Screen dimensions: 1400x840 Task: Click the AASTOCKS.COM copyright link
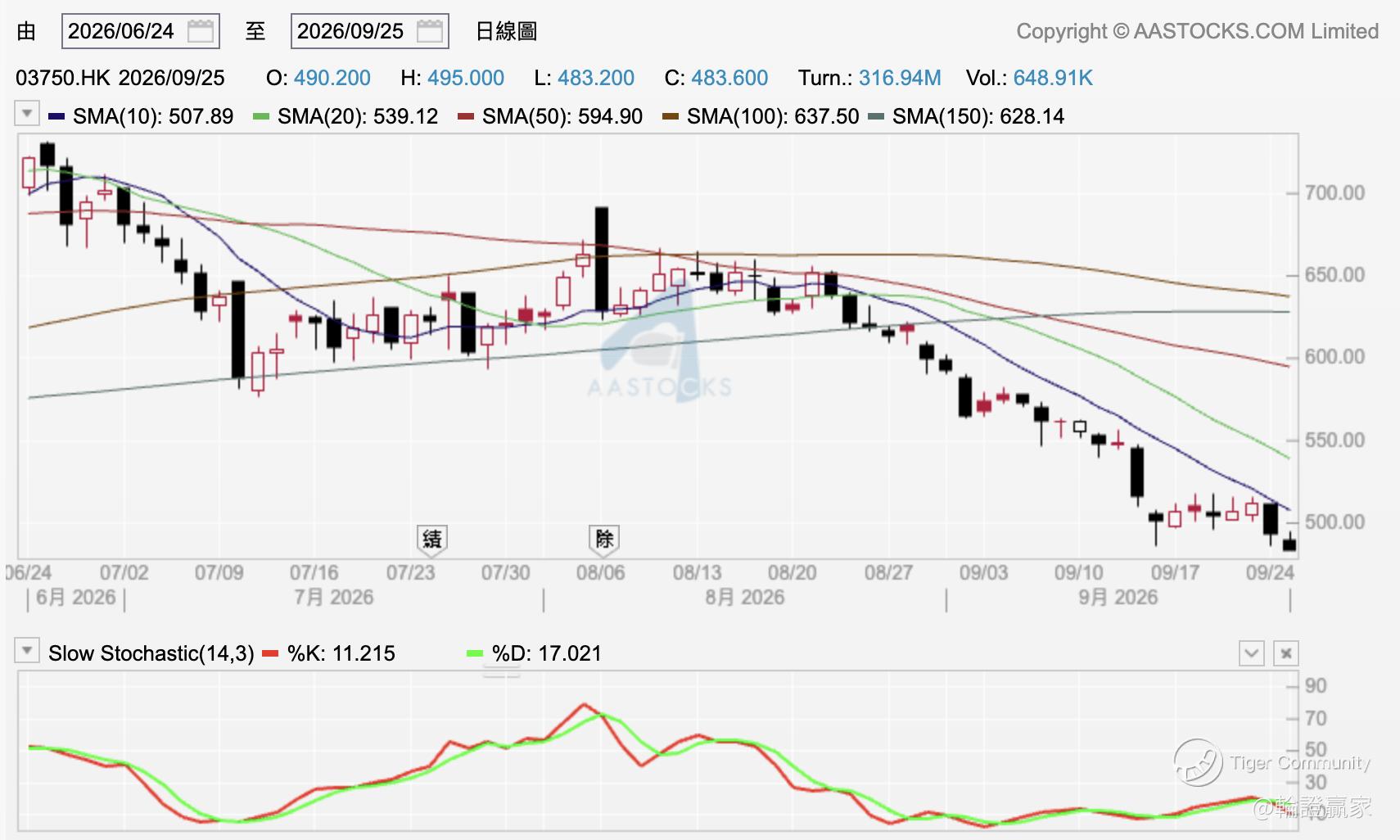(x=1197, y=31)
